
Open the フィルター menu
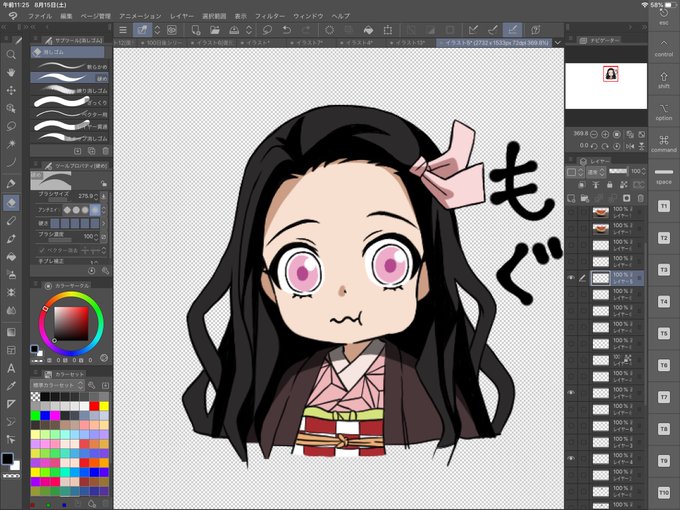270,16
